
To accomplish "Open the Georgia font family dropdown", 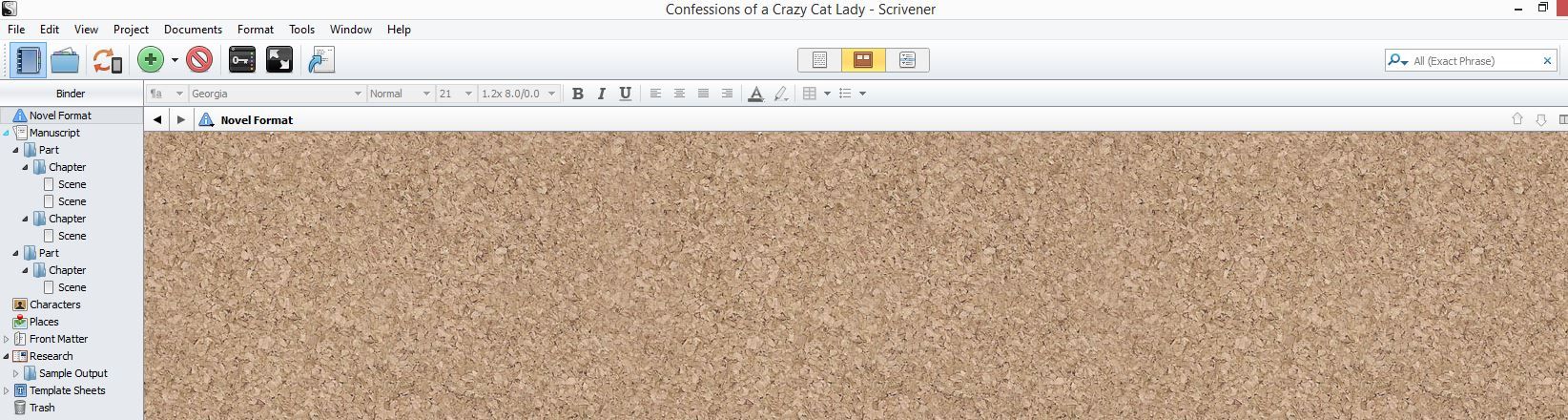I will pos(277,94).
